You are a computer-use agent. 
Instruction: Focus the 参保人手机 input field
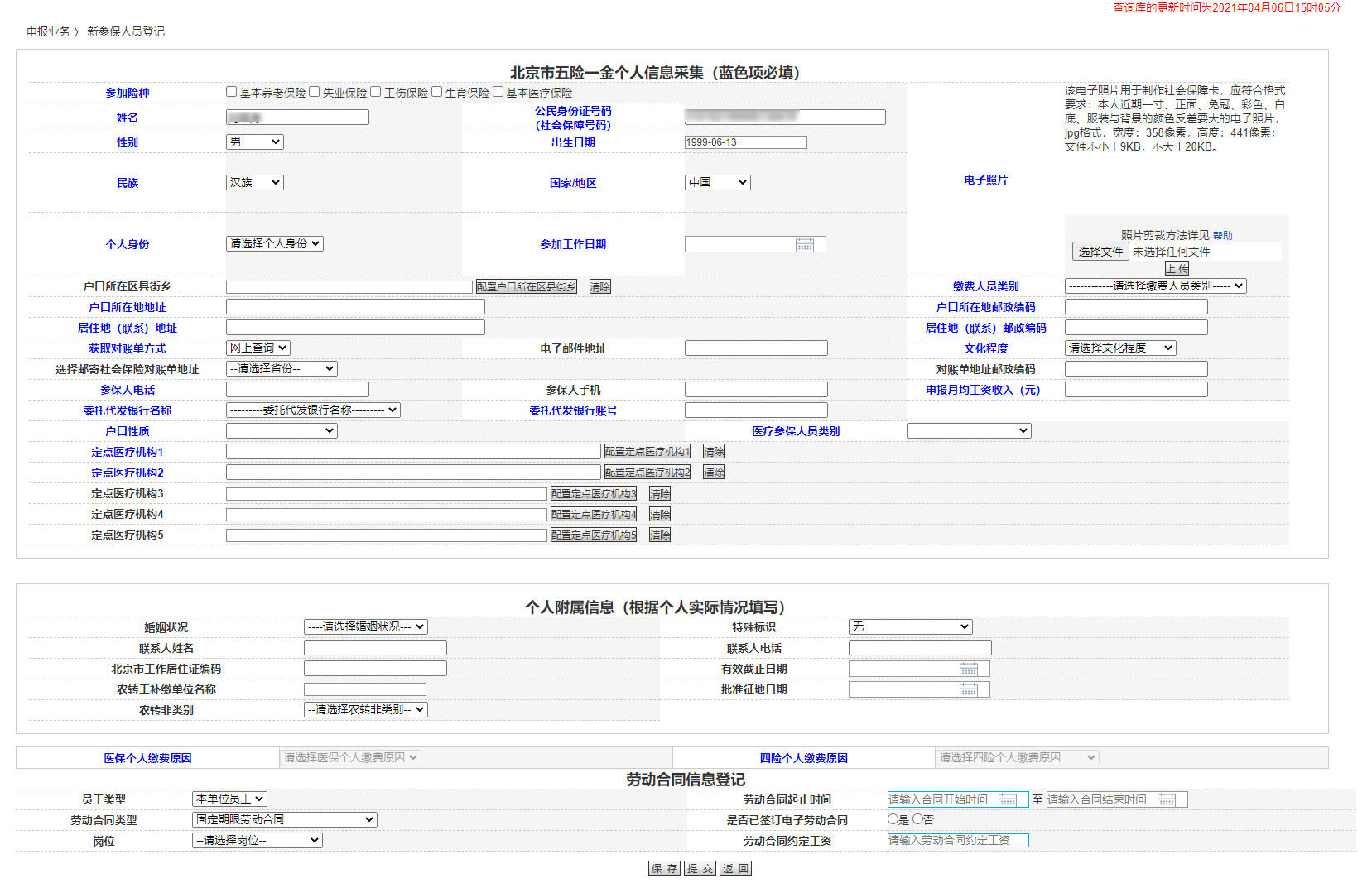(755, 390)
